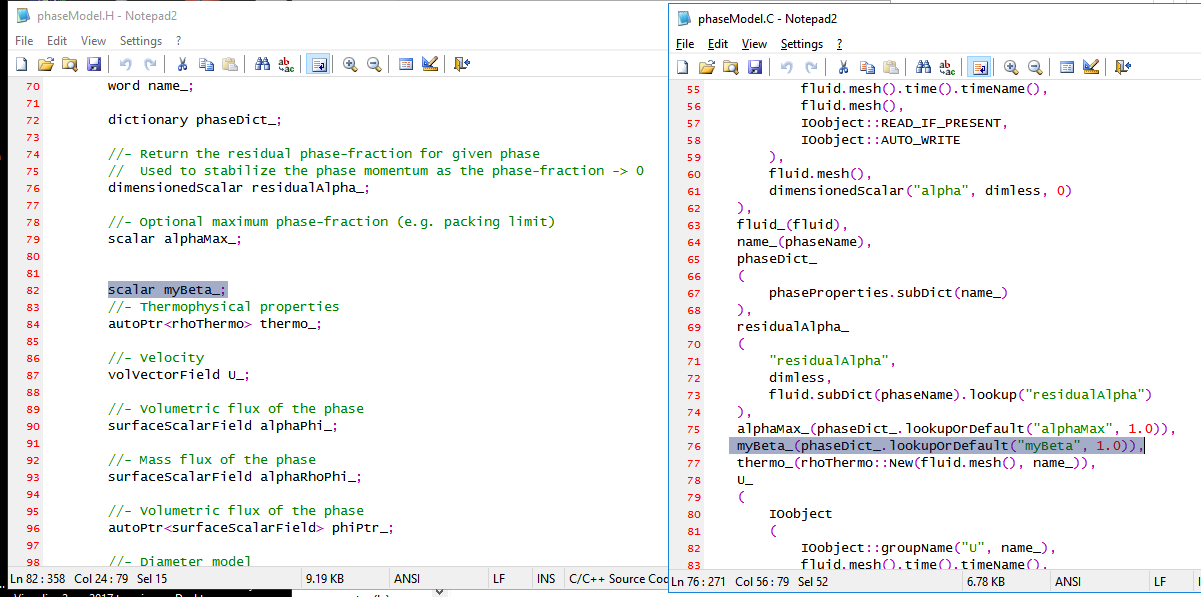Click the Exit door icon in phaseModel.C toolbar

(x=1122, y=67)
